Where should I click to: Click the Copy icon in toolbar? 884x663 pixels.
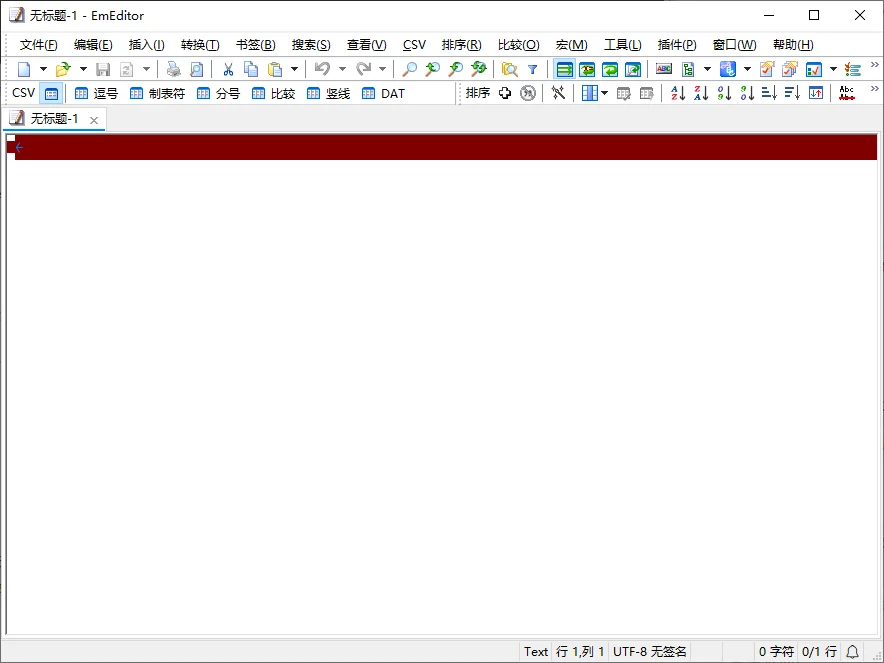click(251, 69)
